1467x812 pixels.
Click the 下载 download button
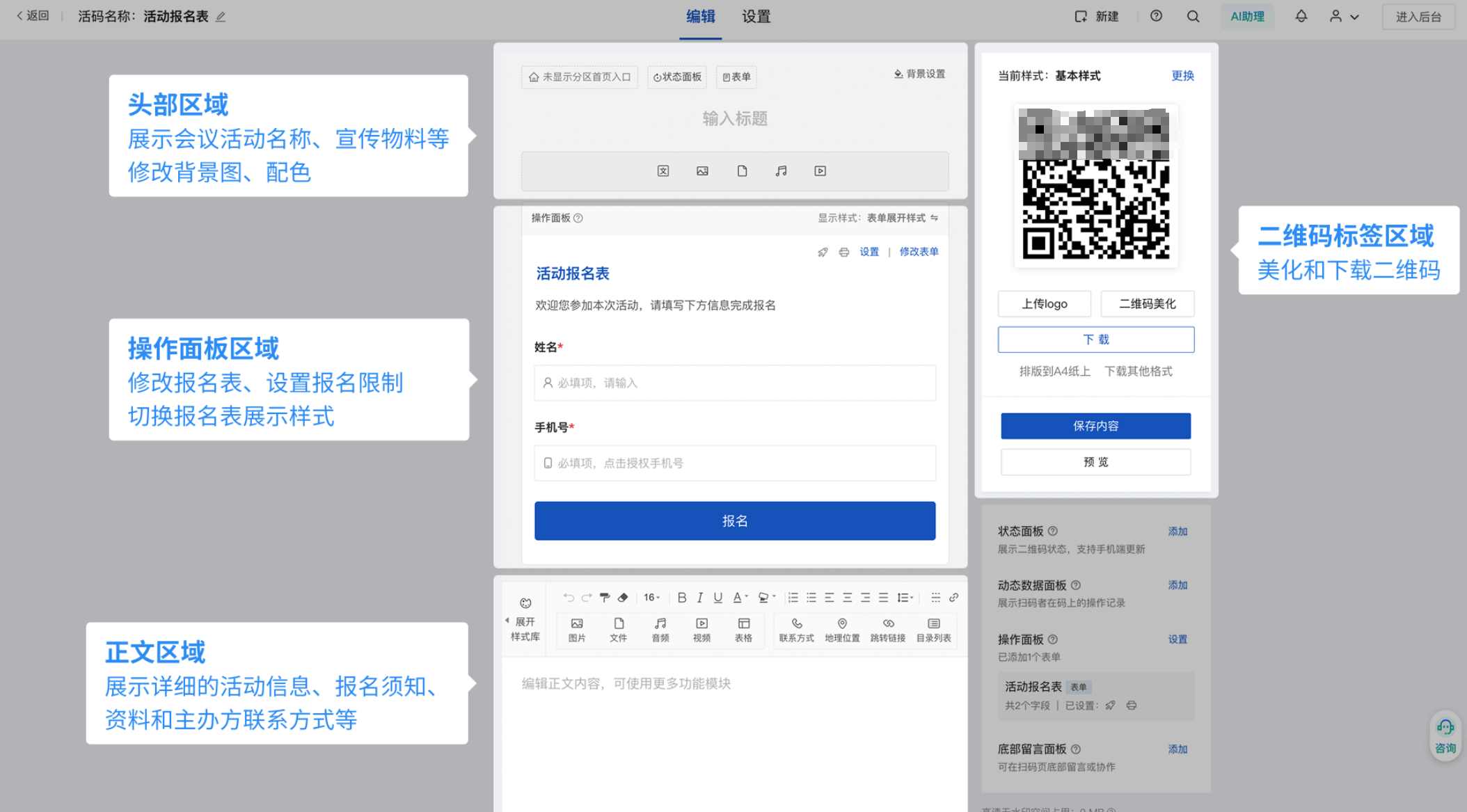point(1096,340)
